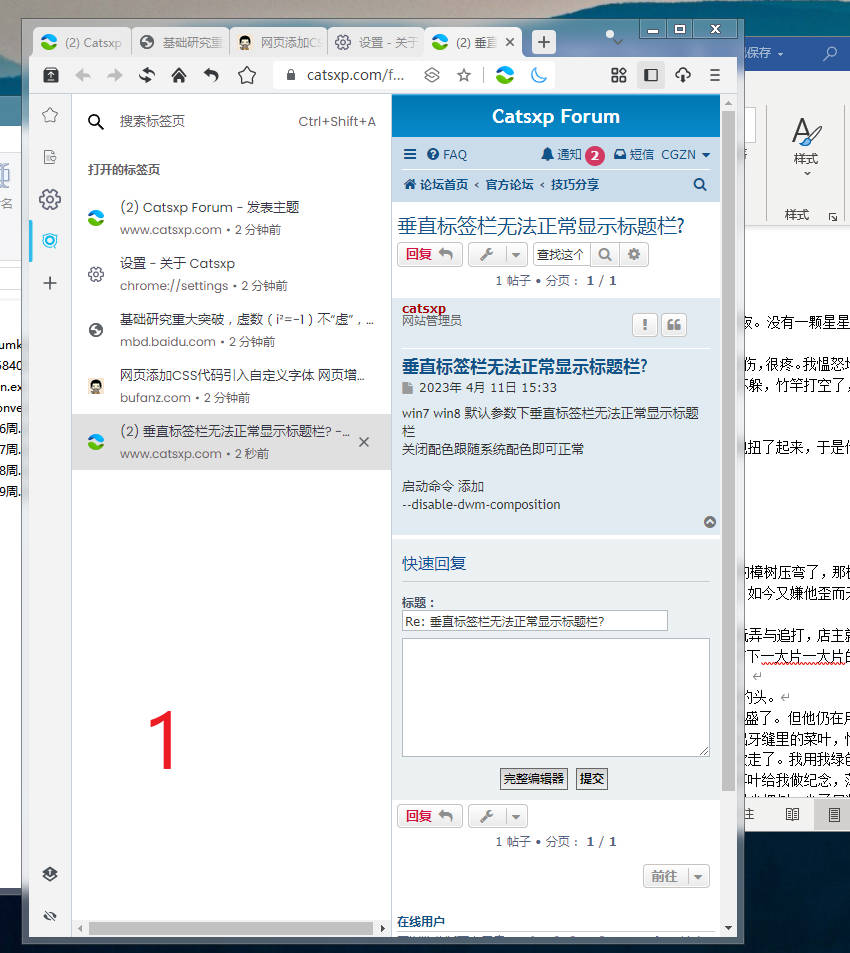Click the undo close tab arrow icon
The width and height of the screenshot is (850, 953).
click(211, 75)
